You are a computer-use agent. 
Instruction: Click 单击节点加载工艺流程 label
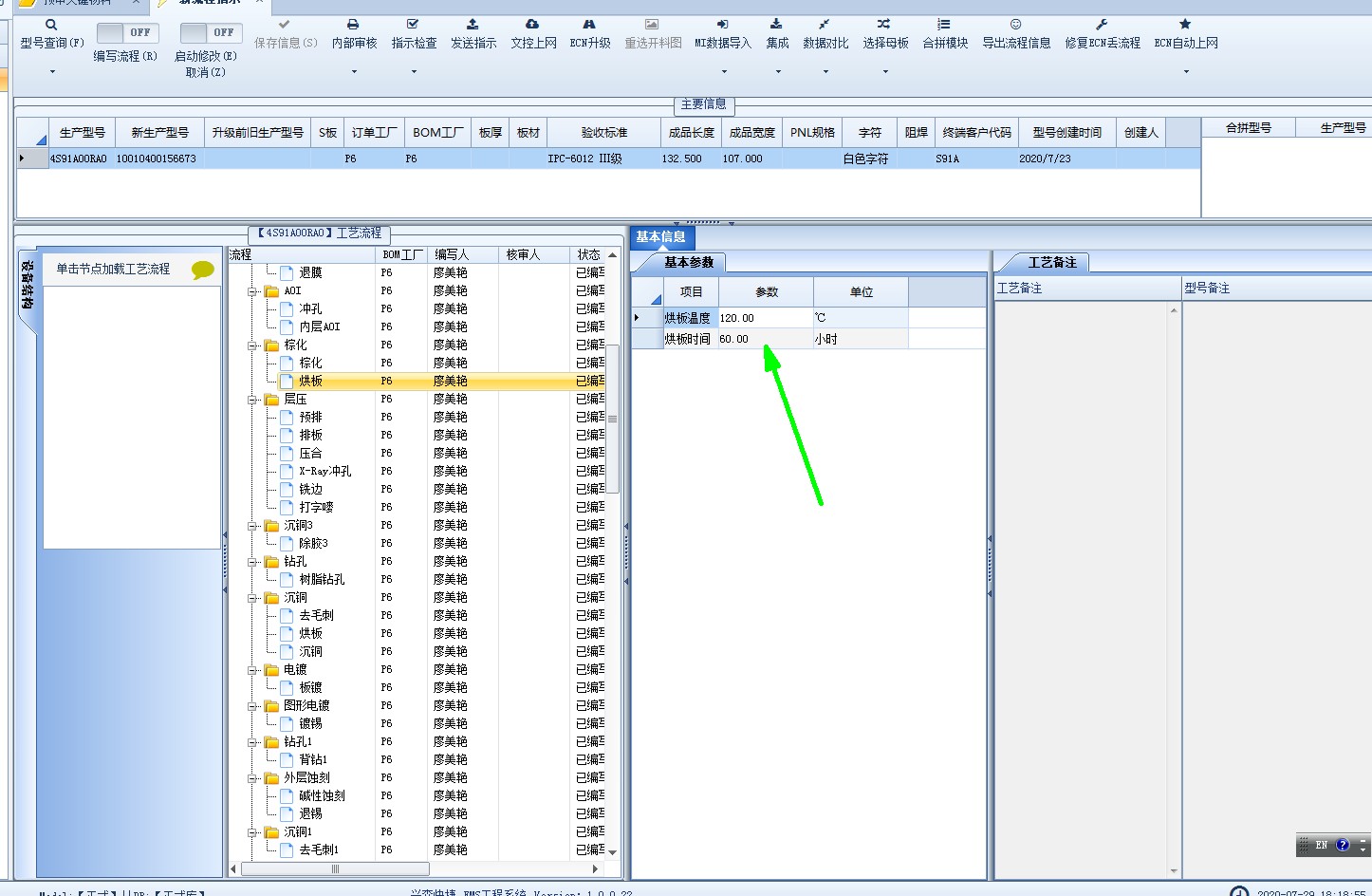pos(113,270)
